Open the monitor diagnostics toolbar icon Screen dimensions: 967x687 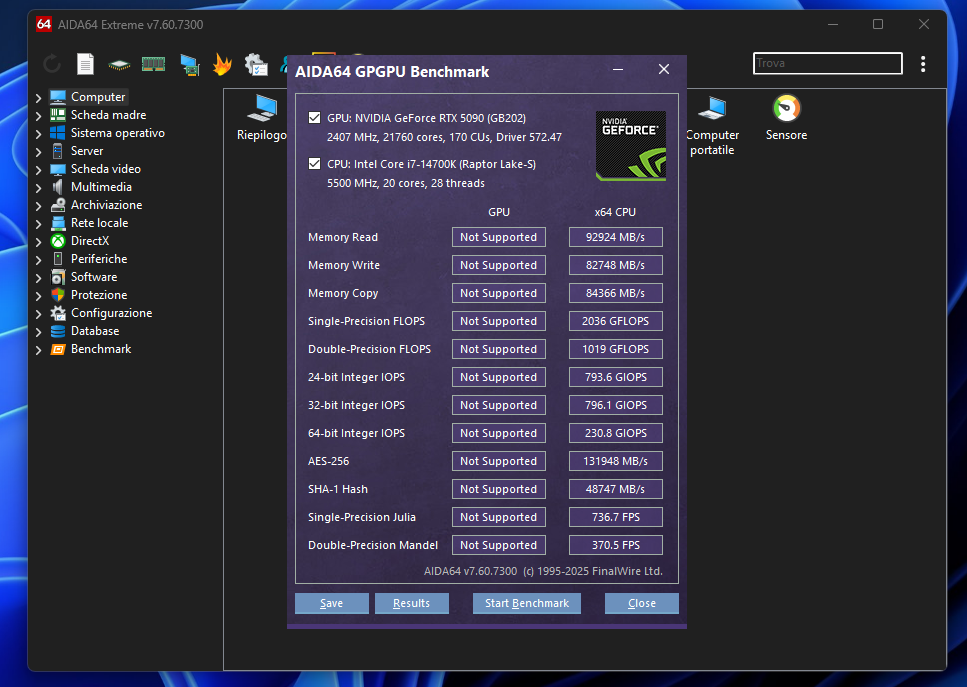pyautogui.click(x=189, y=64)
